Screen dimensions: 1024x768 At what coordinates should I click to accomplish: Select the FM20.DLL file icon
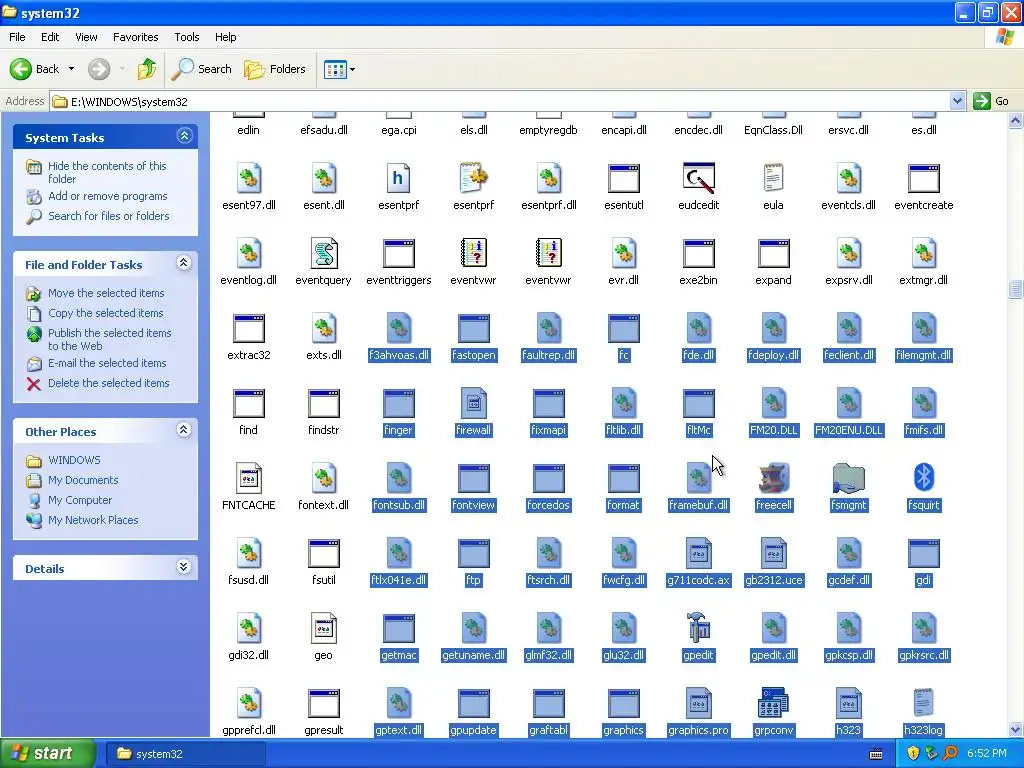[773, 403]
